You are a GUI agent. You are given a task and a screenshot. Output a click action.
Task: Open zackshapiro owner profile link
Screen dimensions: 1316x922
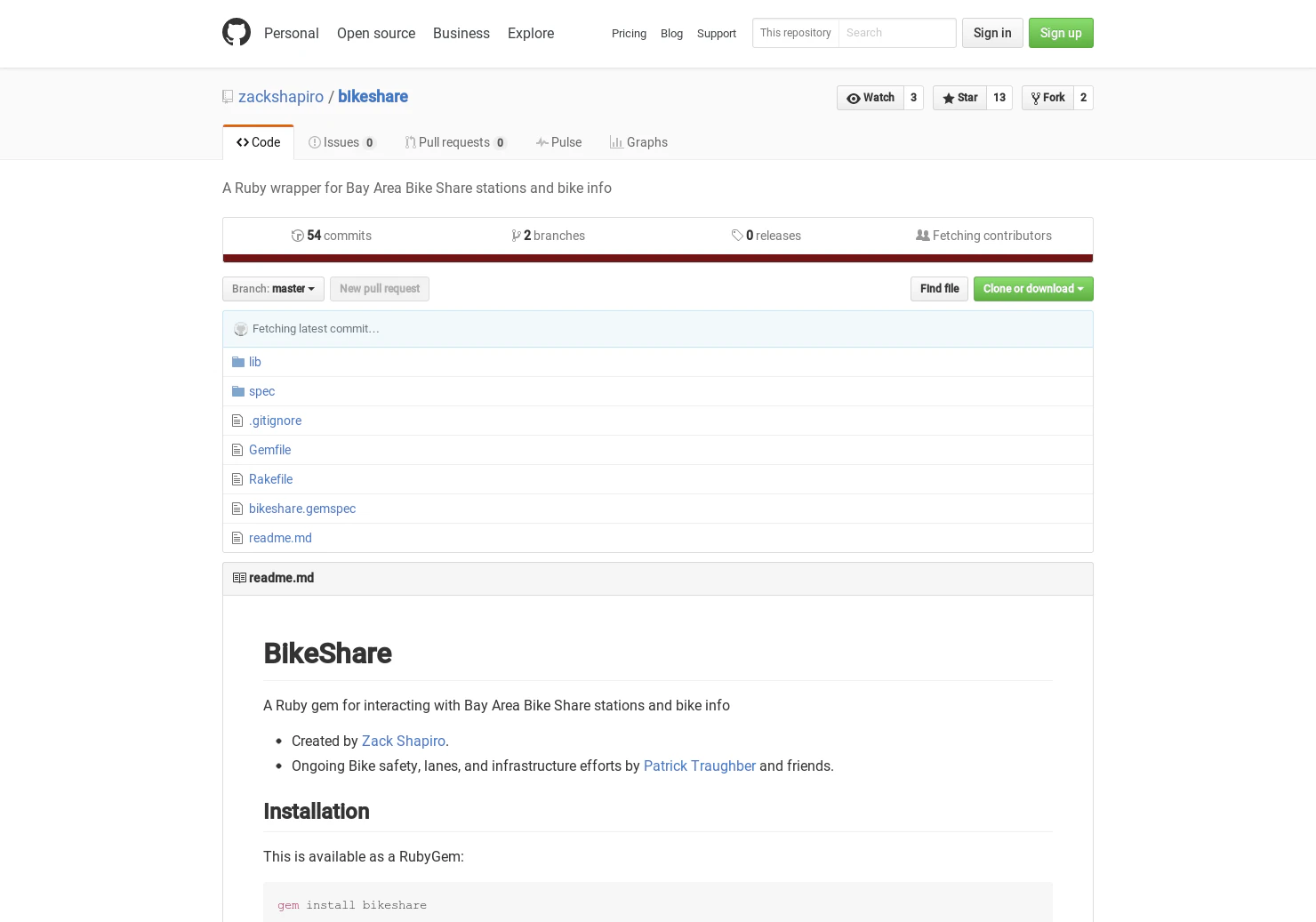coord(281,97)
